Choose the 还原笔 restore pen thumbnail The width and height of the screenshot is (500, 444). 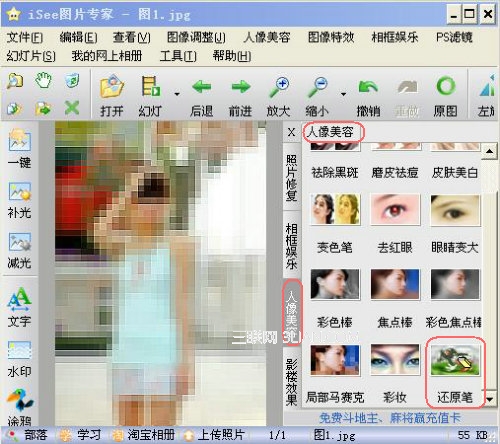[x=455, y=360]
